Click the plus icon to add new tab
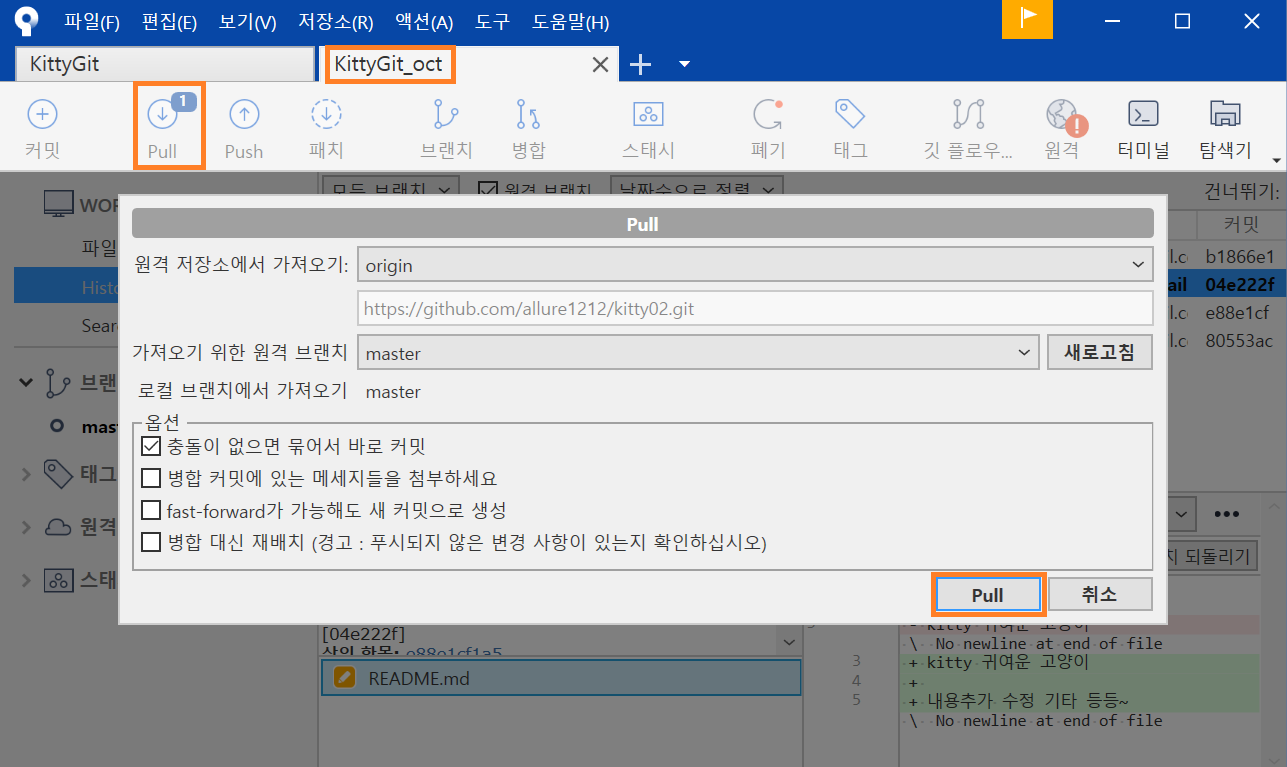1287x767 pixels. pos(640,65)
